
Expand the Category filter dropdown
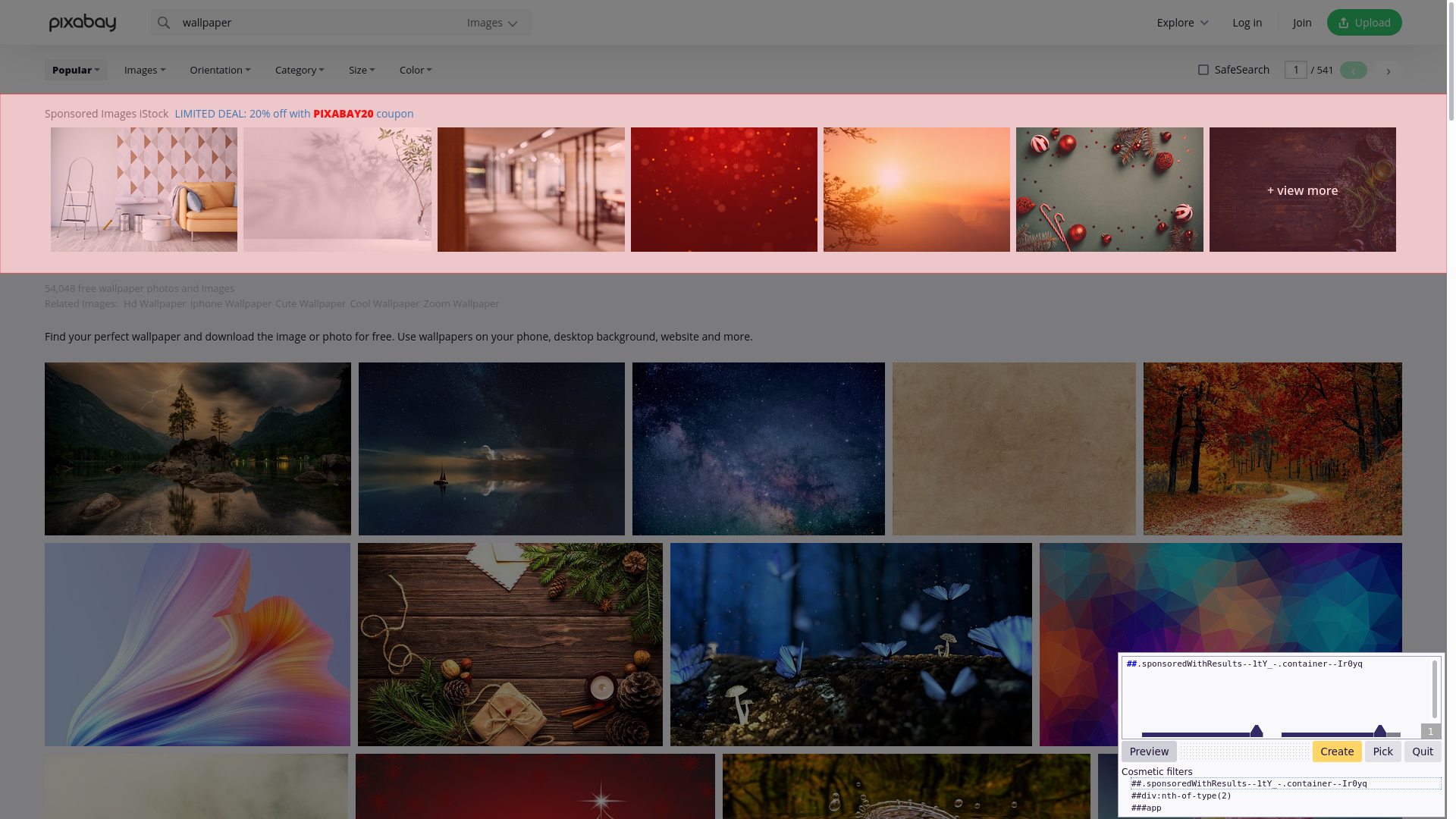pyautogui.click(x=299, y=70)
